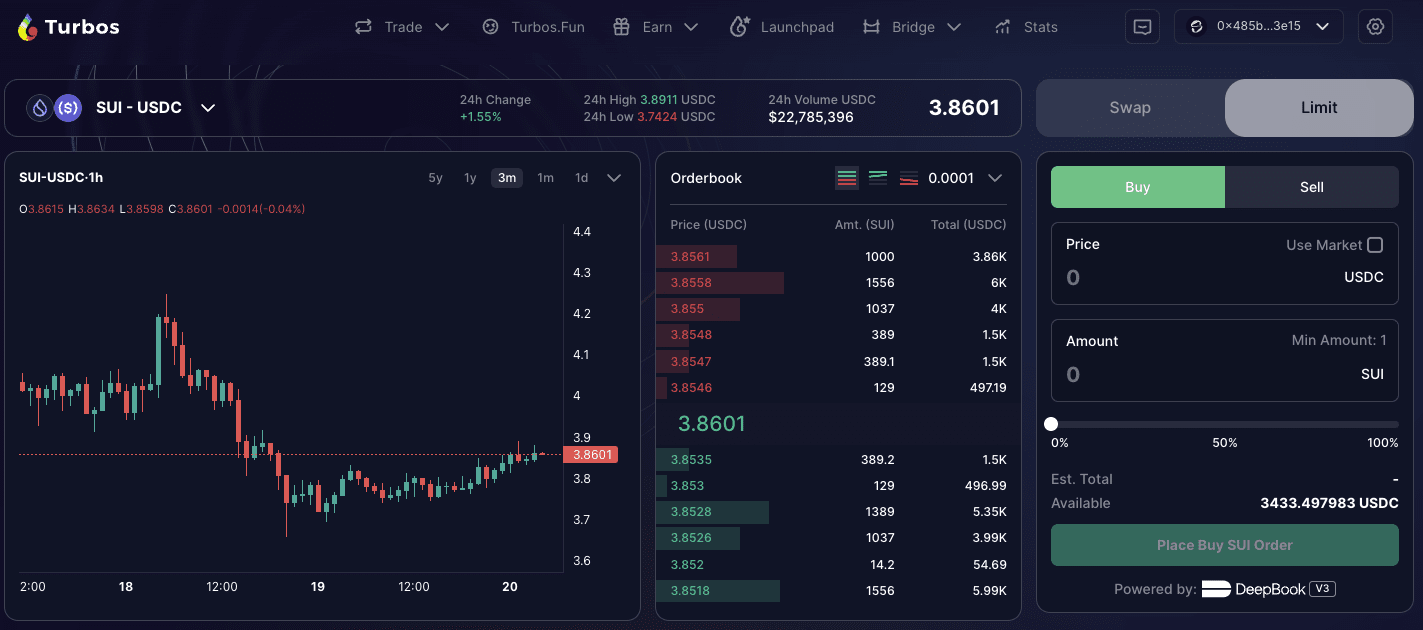Click the wallet avatar icon

click(1195, 27)
